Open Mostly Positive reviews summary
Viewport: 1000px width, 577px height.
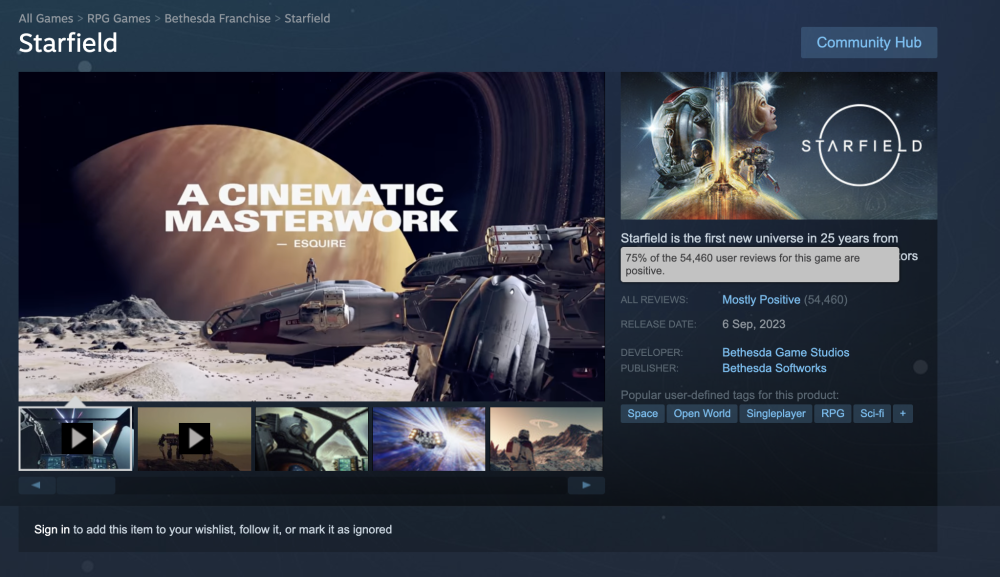pyautogui.click(x=761, y=300)
